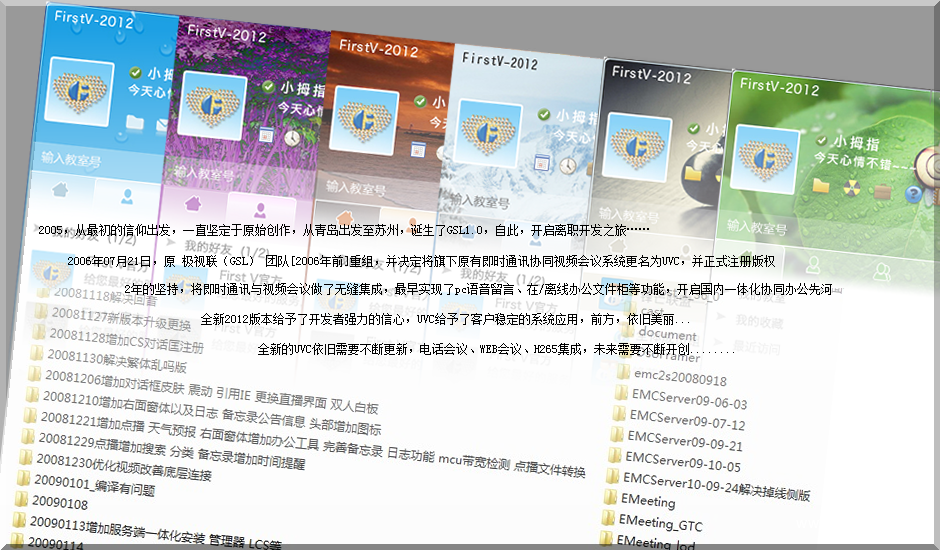The image size is (940, 550).
Task: Click the blue help question icon
Action: tap(912, 194)
